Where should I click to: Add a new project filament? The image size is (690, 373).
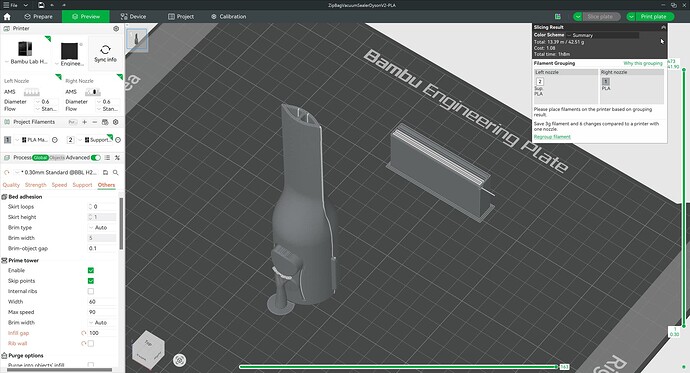pos(84,122)
